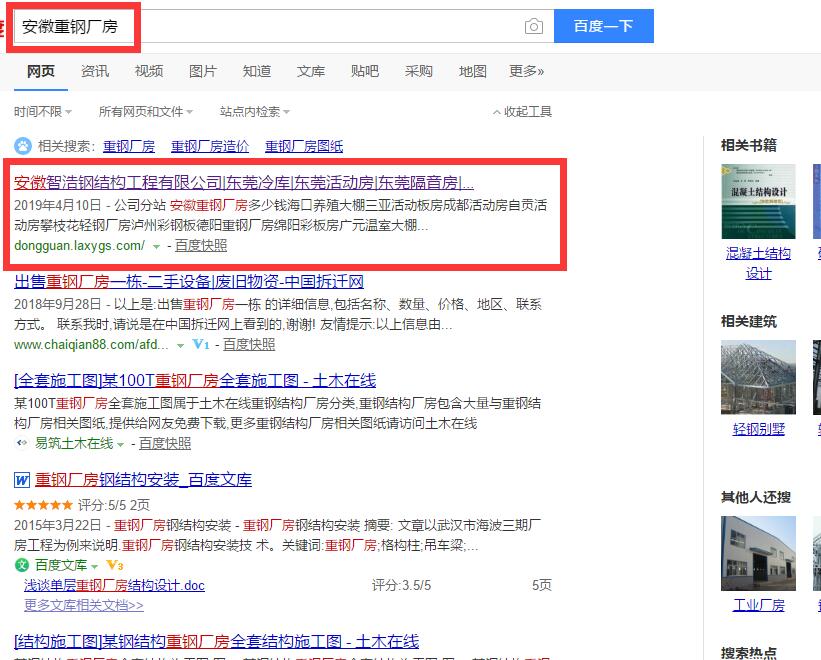The width and height of the screenshot is (821, 660).
Task: Open the www.chaiqian88.com URL link
Action: click(92, 344)
